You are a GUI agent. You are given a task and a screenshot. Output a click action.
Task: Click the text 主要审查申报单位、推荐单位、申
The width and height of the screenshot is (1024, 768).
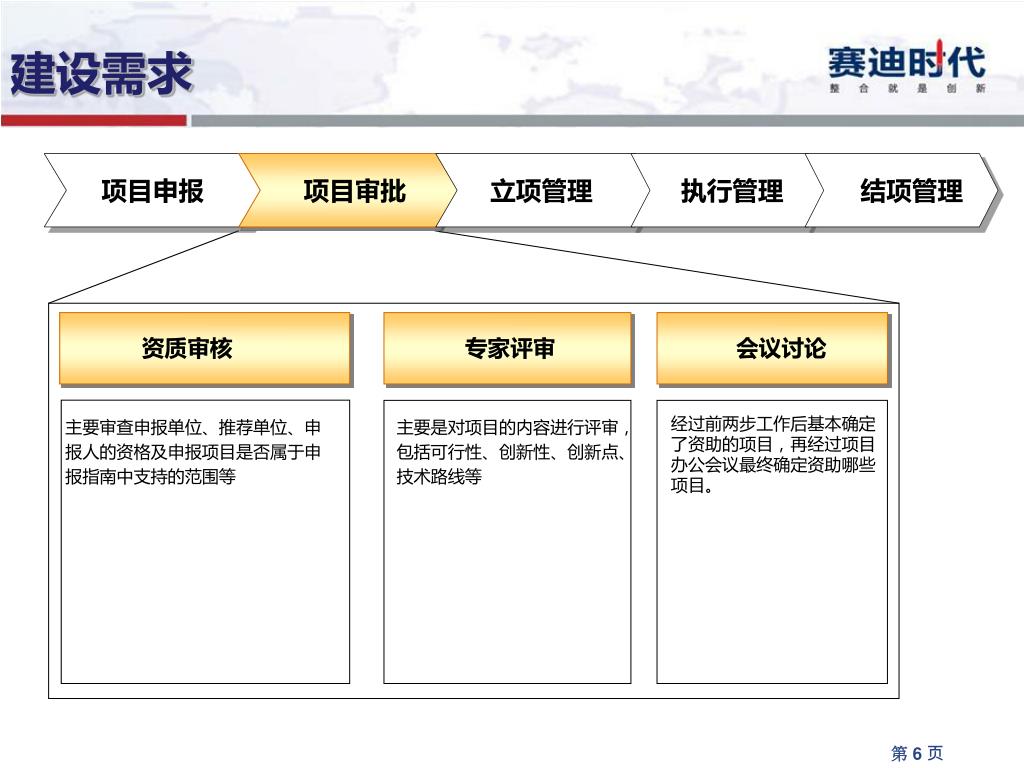[193, 428]
